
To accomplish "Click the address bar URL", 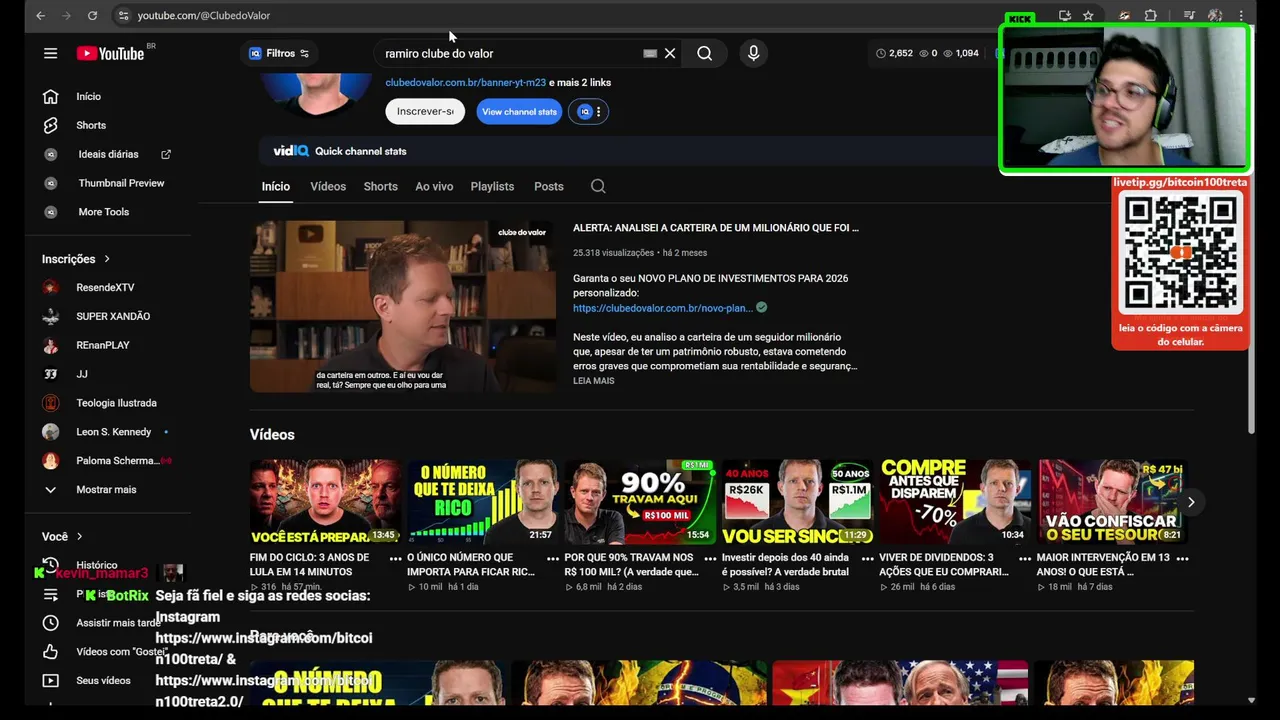I will point(204,16).
